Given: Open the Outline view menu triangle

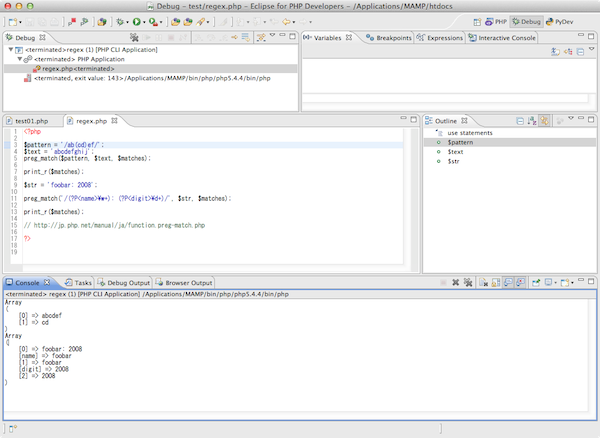Looking at the screenshot, I should tap(571, 118).
